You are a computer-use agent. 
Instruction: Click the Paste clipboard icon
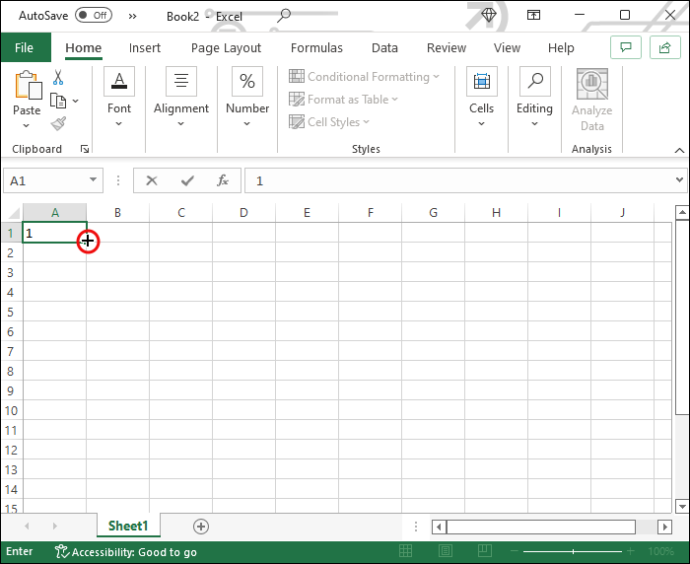pos(28,85)
